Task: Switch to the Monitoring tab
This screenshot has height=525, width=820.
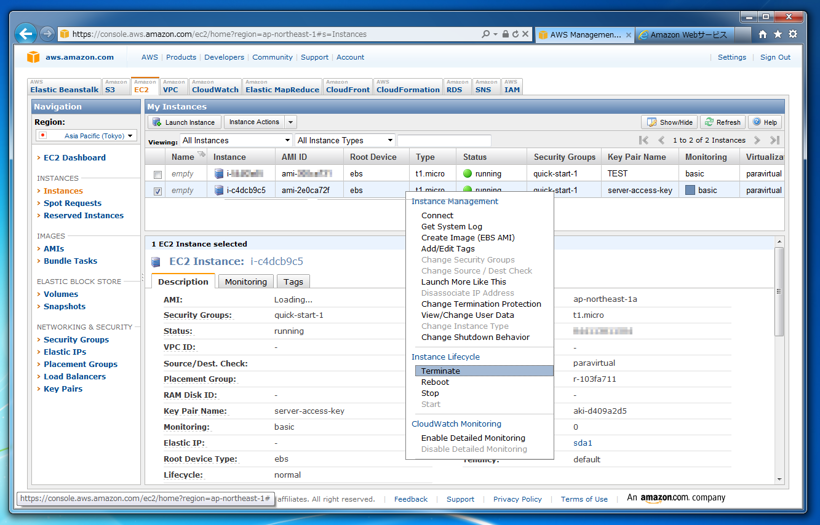Action: click(245, 282)
